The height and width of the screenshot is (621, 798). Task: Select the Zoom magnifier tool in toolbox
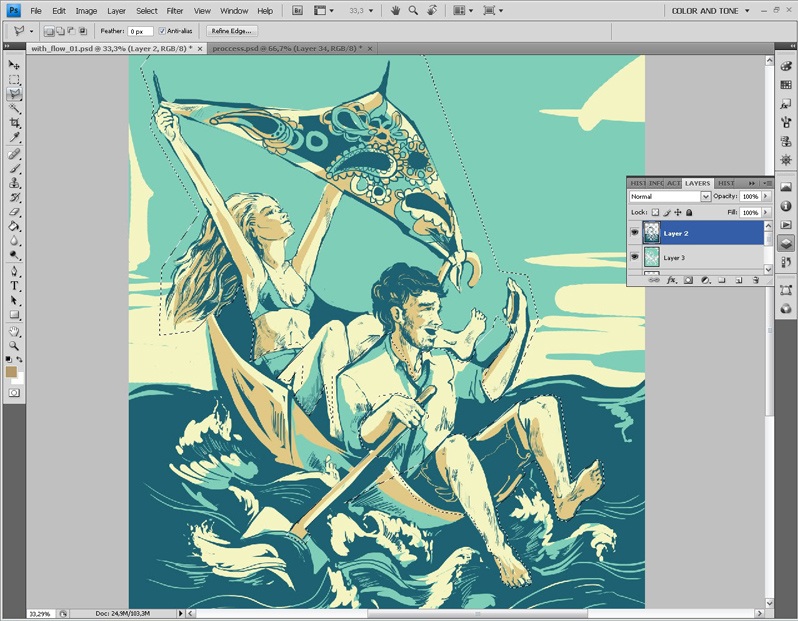click(14, 345)
